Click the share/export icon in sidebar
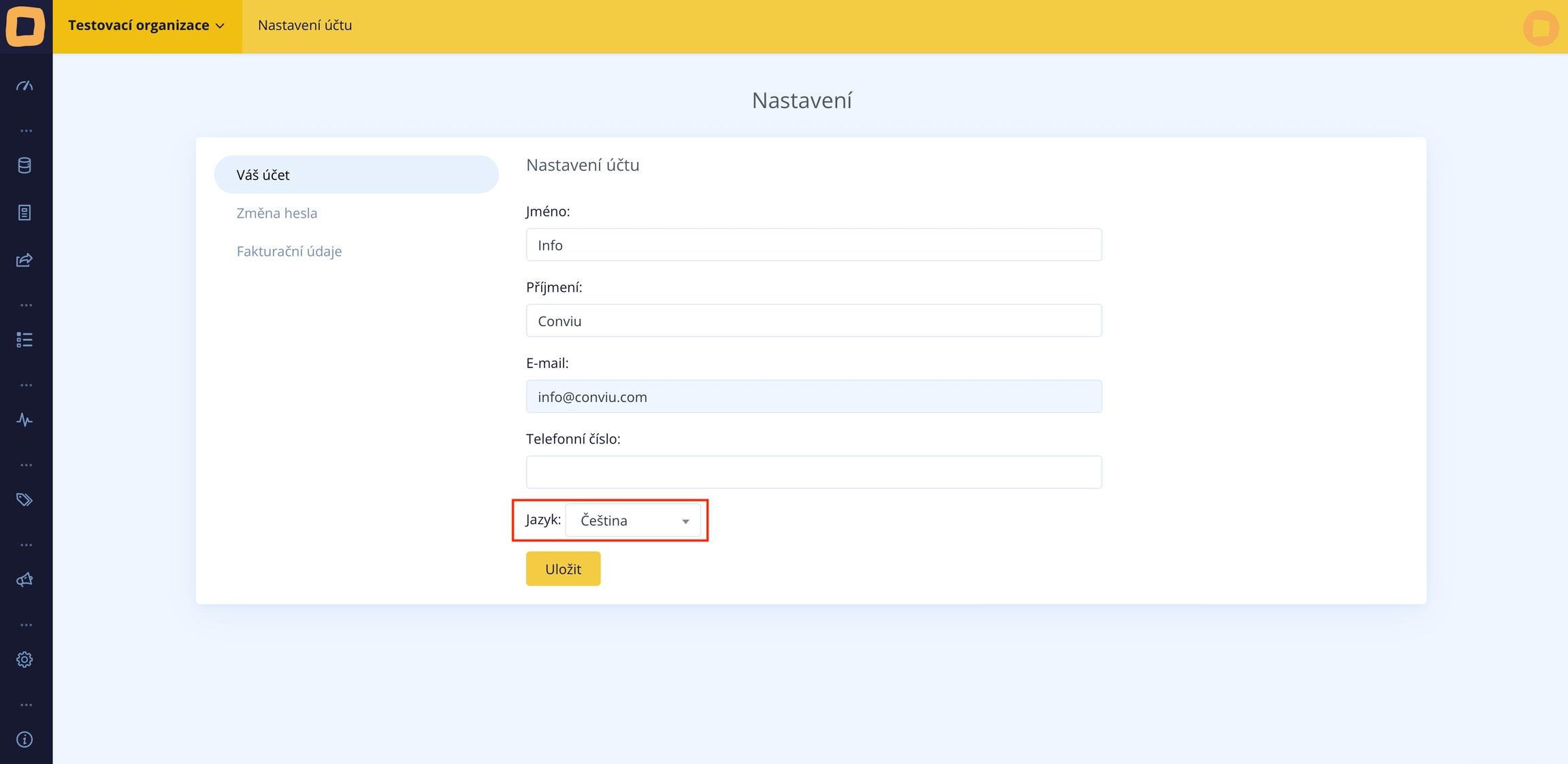 tap(24, 260)
